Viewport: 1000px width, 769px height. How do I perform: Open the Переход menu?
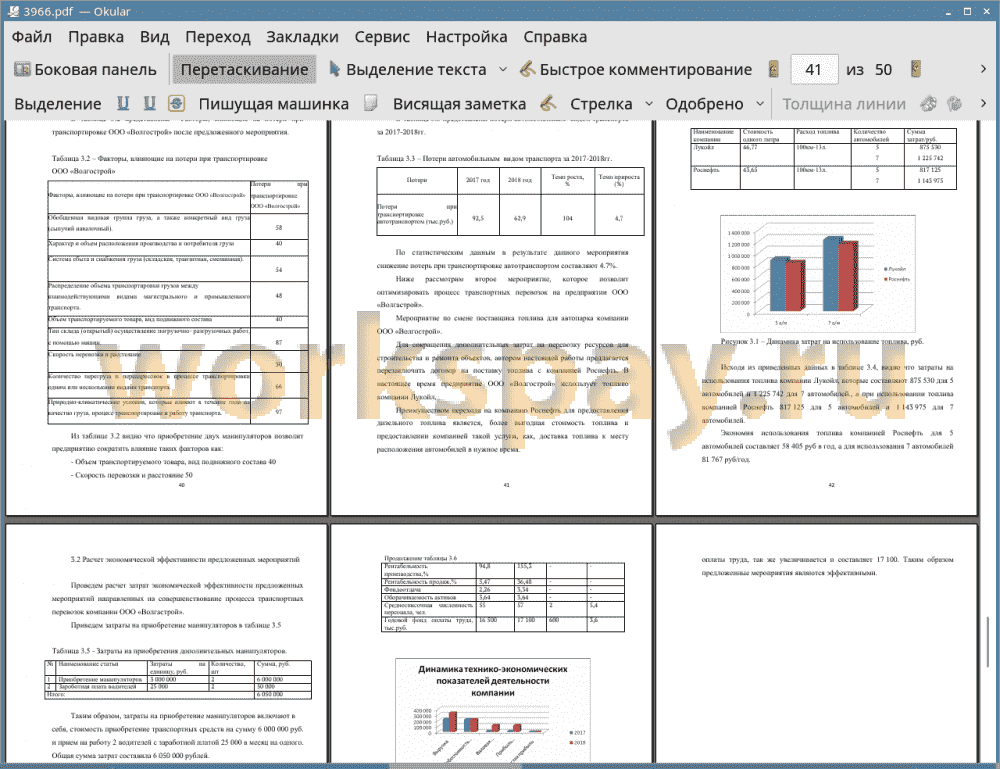click(x=217, y=37)
